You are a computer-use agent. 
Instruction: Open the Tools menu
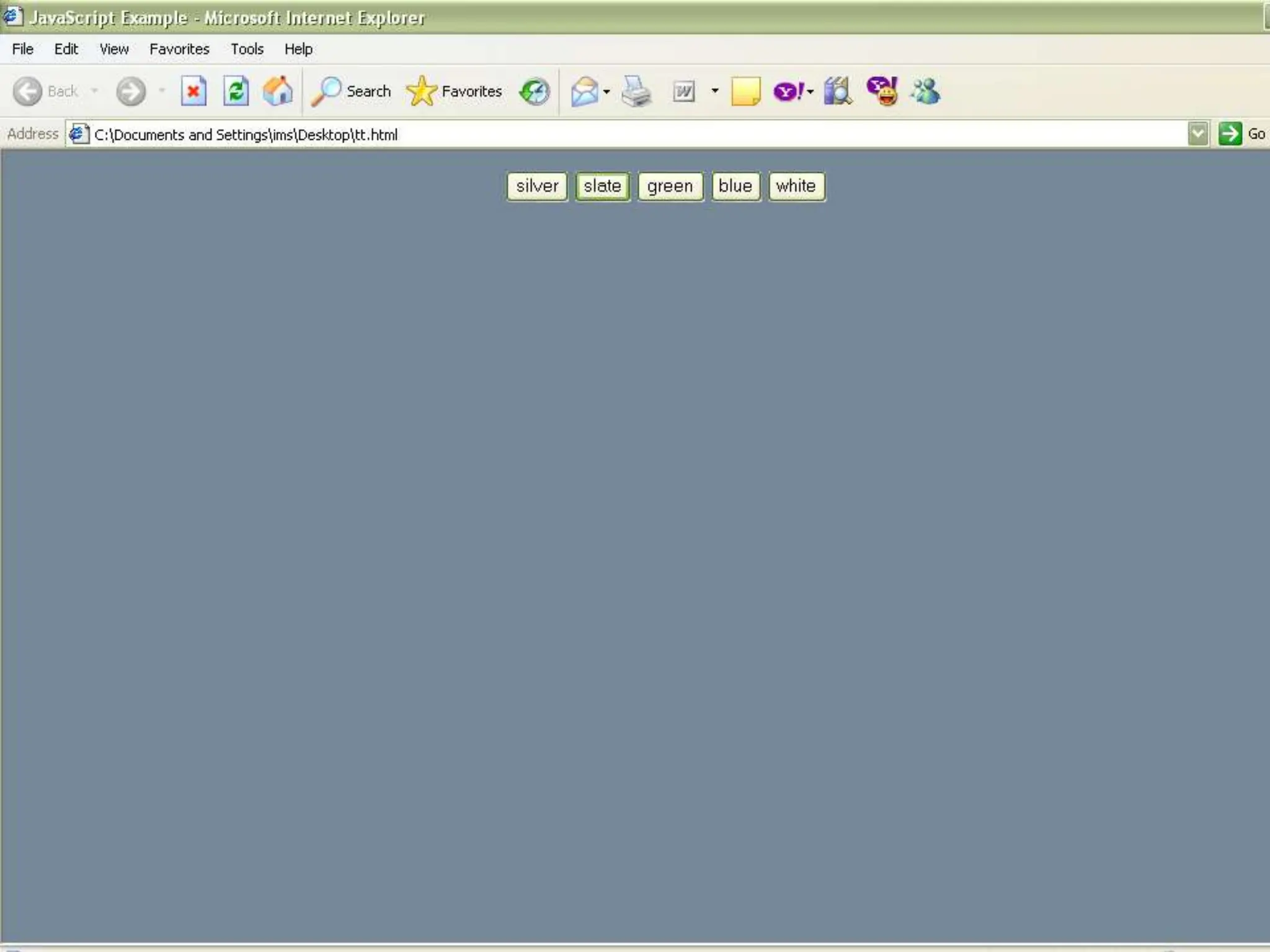pyautogui.click(x=247, y=49)
